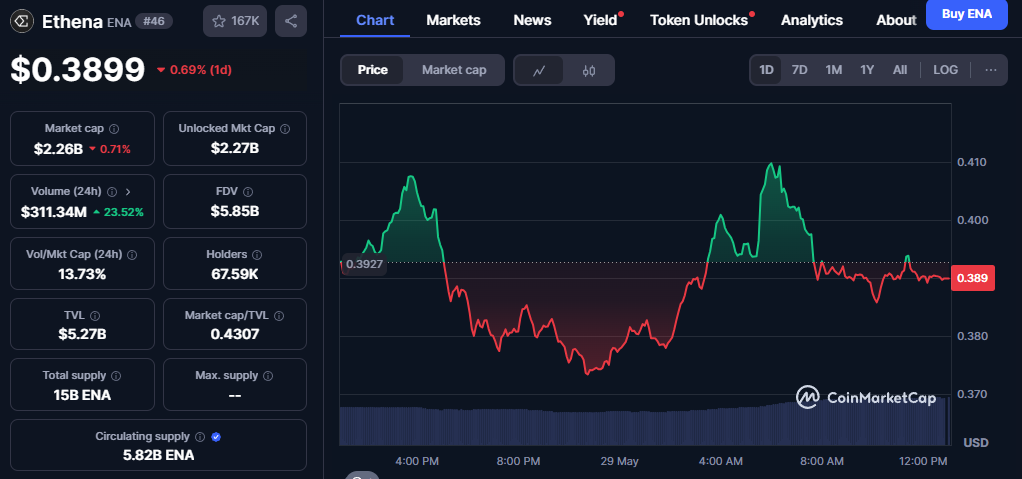Screen dimensions: 1022x479
Task: Click the 29 May date axis label
Action: pos(619,461)
